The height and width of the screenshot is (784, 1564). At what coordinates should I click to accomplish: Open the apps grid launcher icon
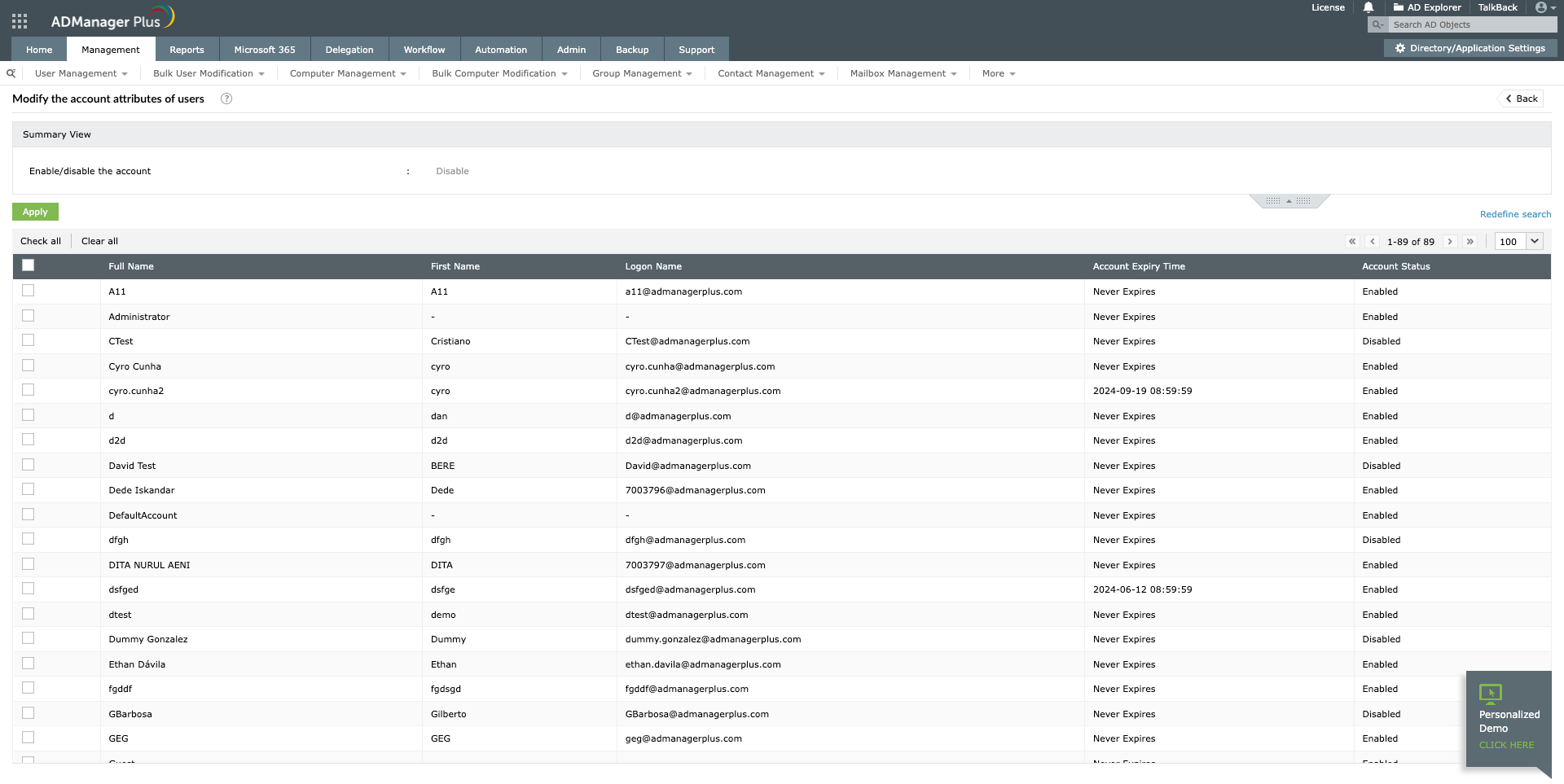(20, 21)
